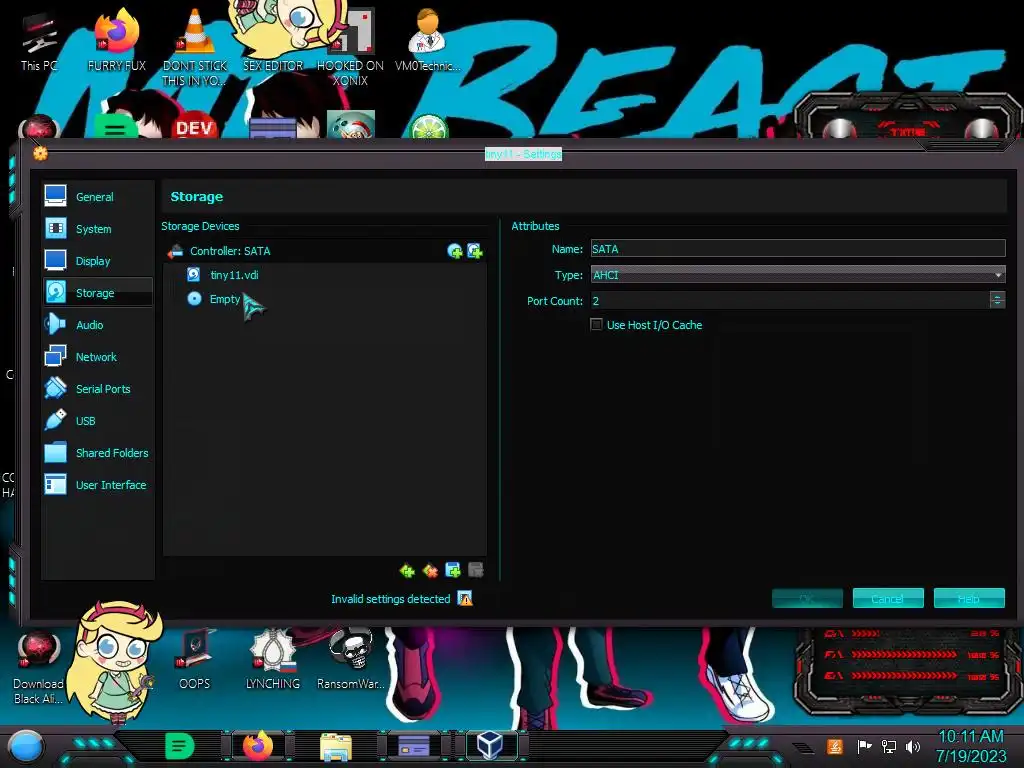This screenshot has width=1024, height=768.
Task: Click the settings gear icon in title bar
Action: [x=40, y=153]
